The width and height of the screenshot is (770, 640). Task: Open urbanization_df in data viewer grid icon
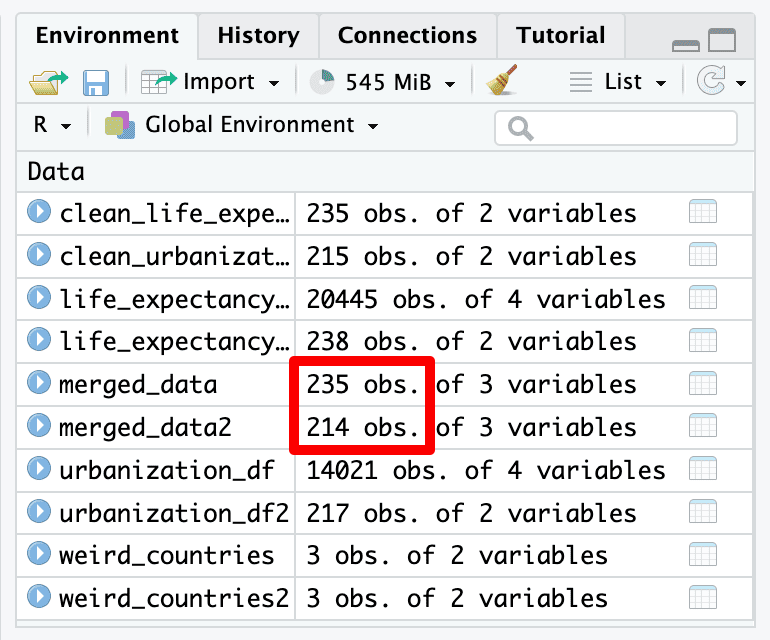(703, 470)
